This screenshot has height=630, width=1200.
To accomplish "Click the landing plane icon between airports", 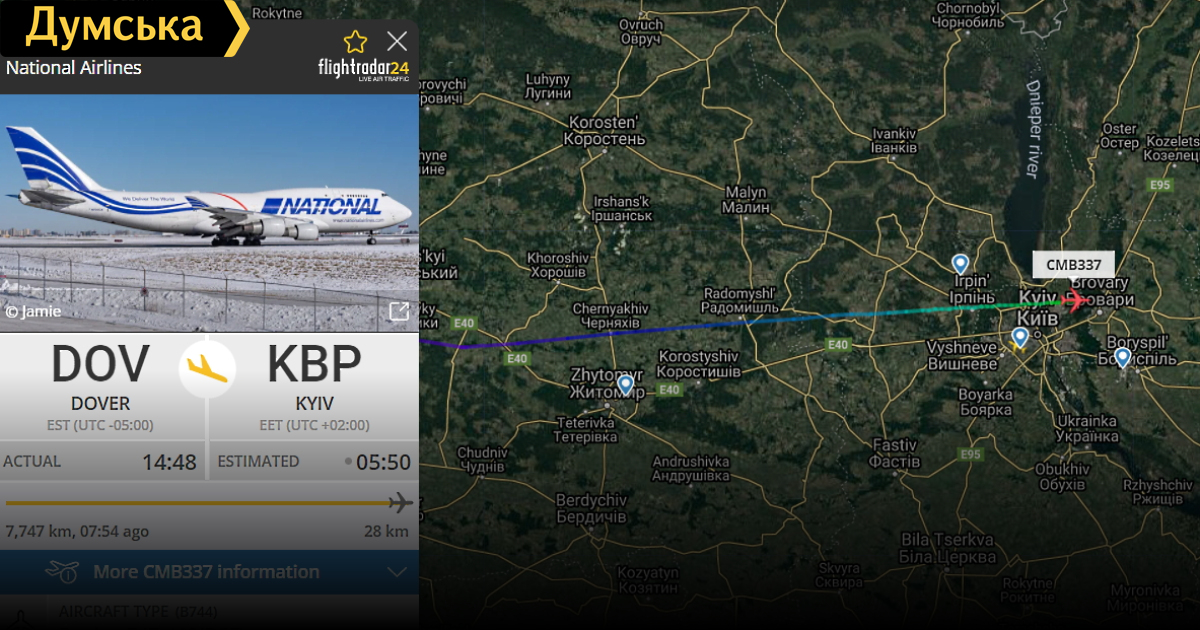I will tap(207, 368).
